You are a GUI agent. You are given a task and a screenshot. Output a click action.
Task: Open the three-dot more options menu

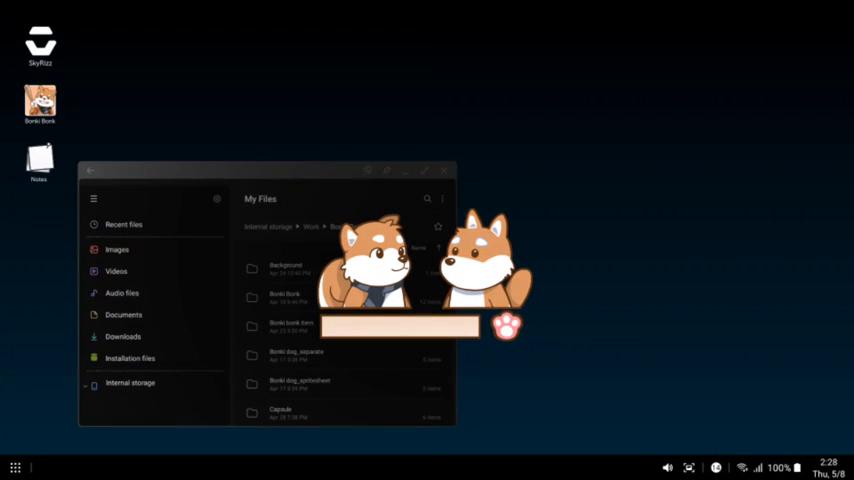pyautogui.click(x=442, y=199)
